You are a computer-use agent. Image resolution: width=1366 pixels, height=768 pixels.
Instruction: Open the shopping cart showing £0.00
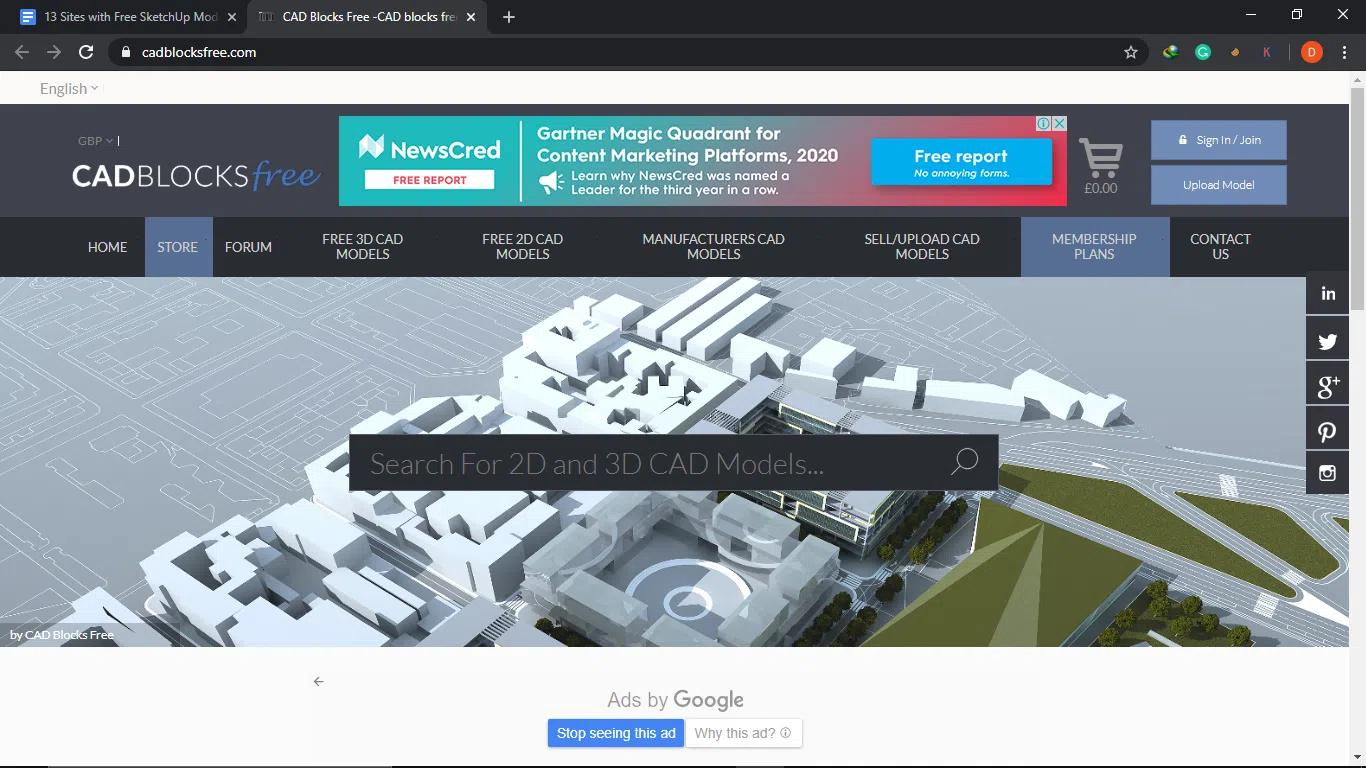(x=1101, y=160)
